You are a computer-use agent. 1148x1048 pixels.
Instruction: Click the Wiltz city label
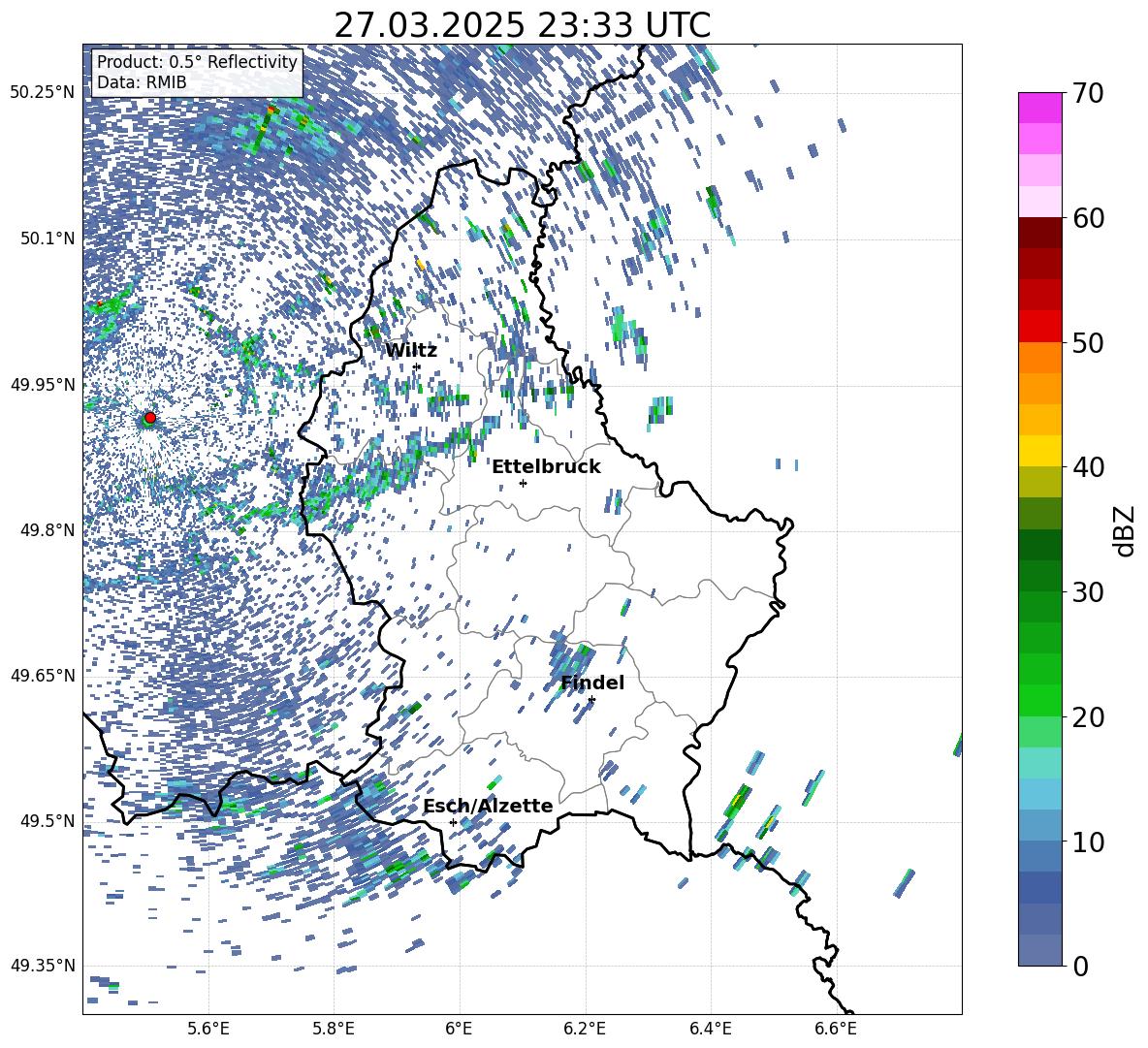click(x=411, y=351)
